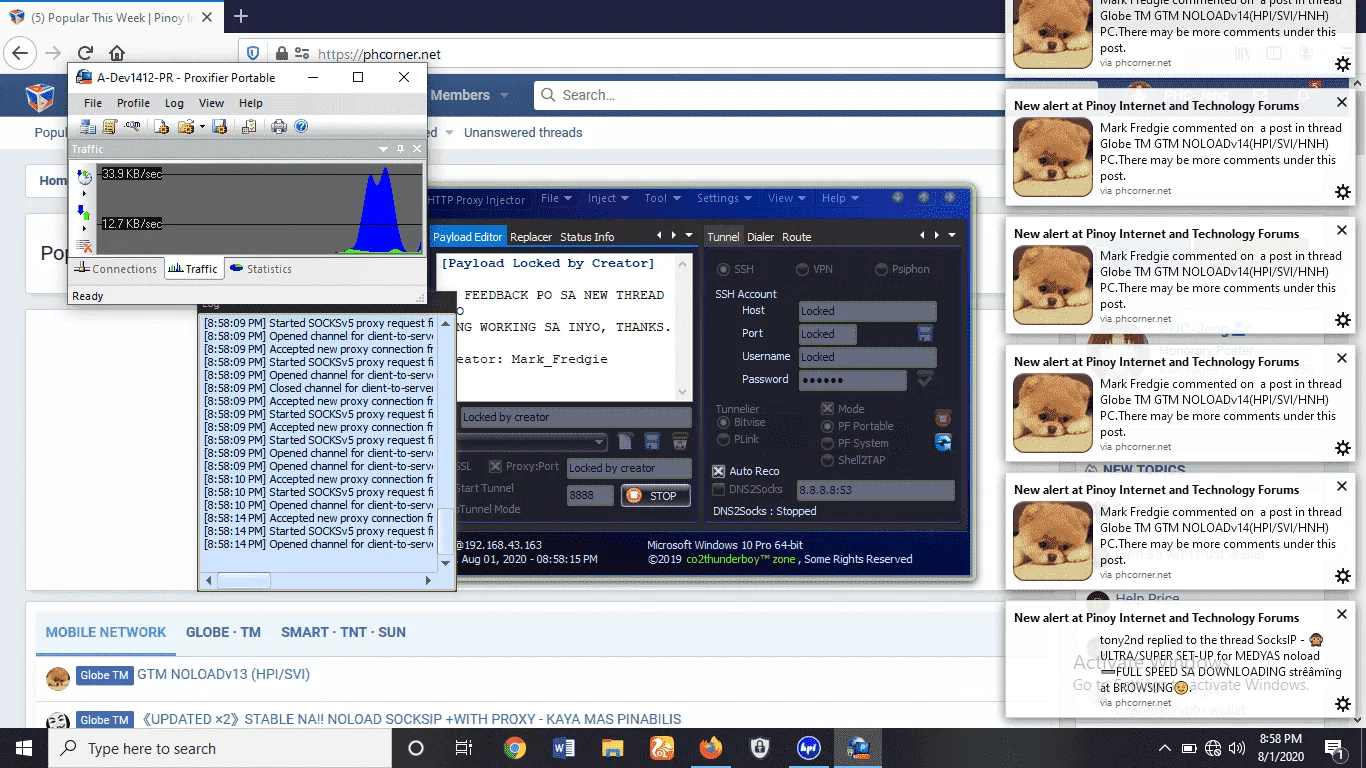Switch to the Dialer tab
The width and height of the screenshot is (1366, 768).
click(760, 237)
